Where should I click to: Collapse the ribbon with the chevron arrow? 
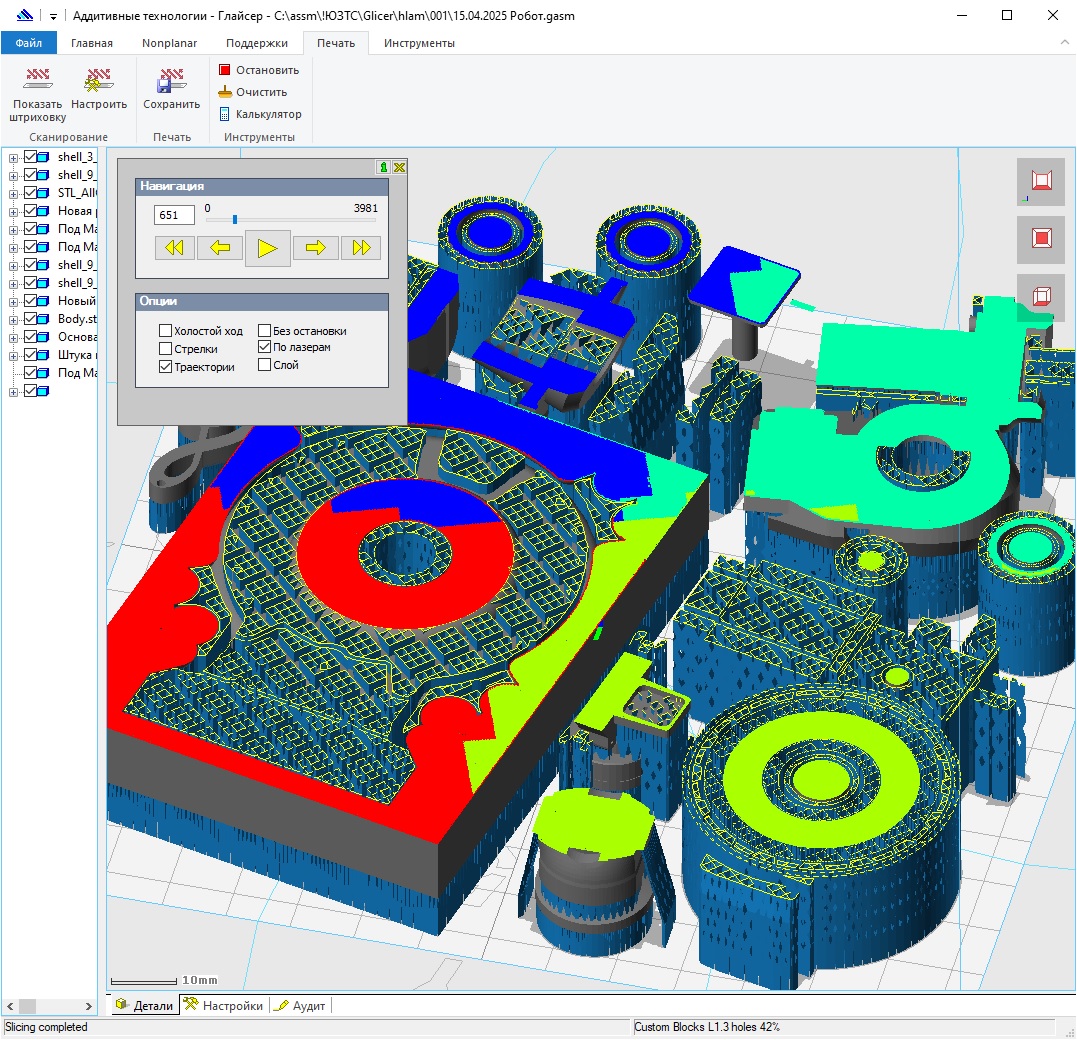[x=1064, y=43]
